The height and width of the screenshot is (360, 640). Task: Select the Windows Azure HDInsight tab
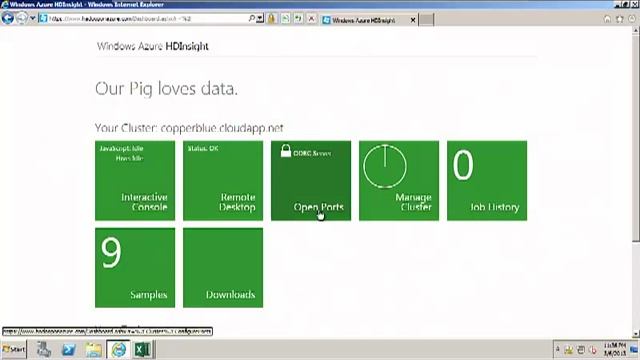tap(363, 20)
